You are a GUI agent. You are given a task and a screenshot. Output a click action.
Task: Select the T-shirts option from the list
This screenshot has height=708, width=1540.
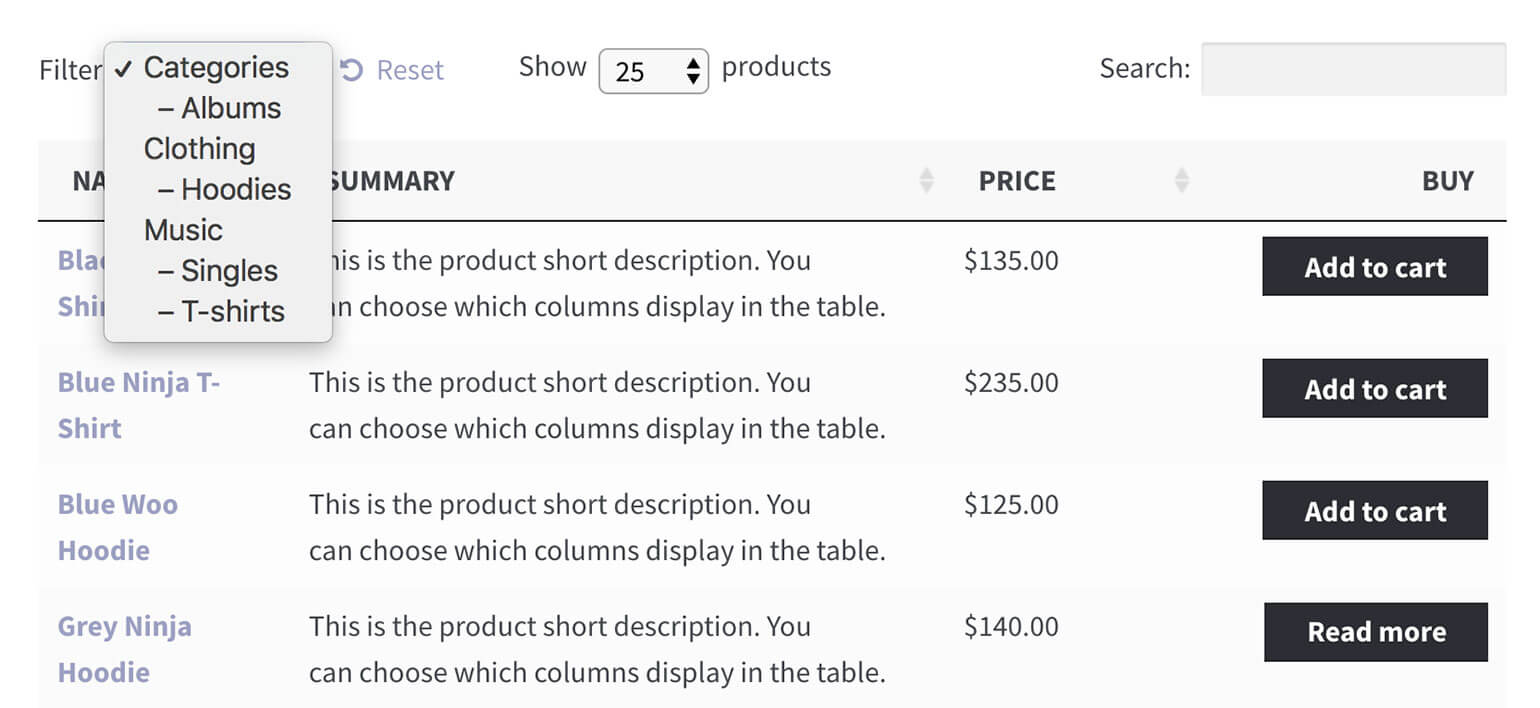[x=233, y=311]
